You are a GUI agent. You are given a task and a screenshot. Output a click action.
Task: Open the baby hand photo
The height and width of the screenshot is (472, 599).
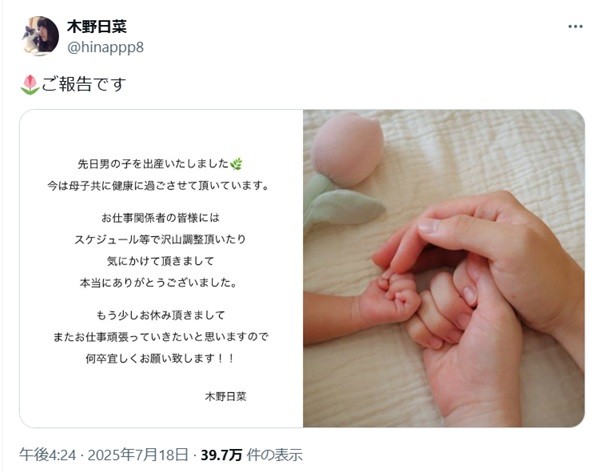444,268
